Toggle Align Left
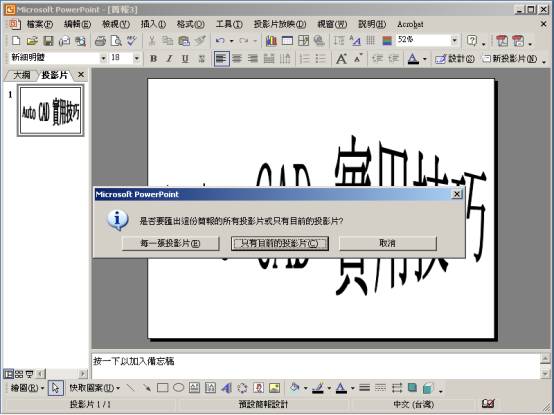554x415 pixels. click(222, 59)
